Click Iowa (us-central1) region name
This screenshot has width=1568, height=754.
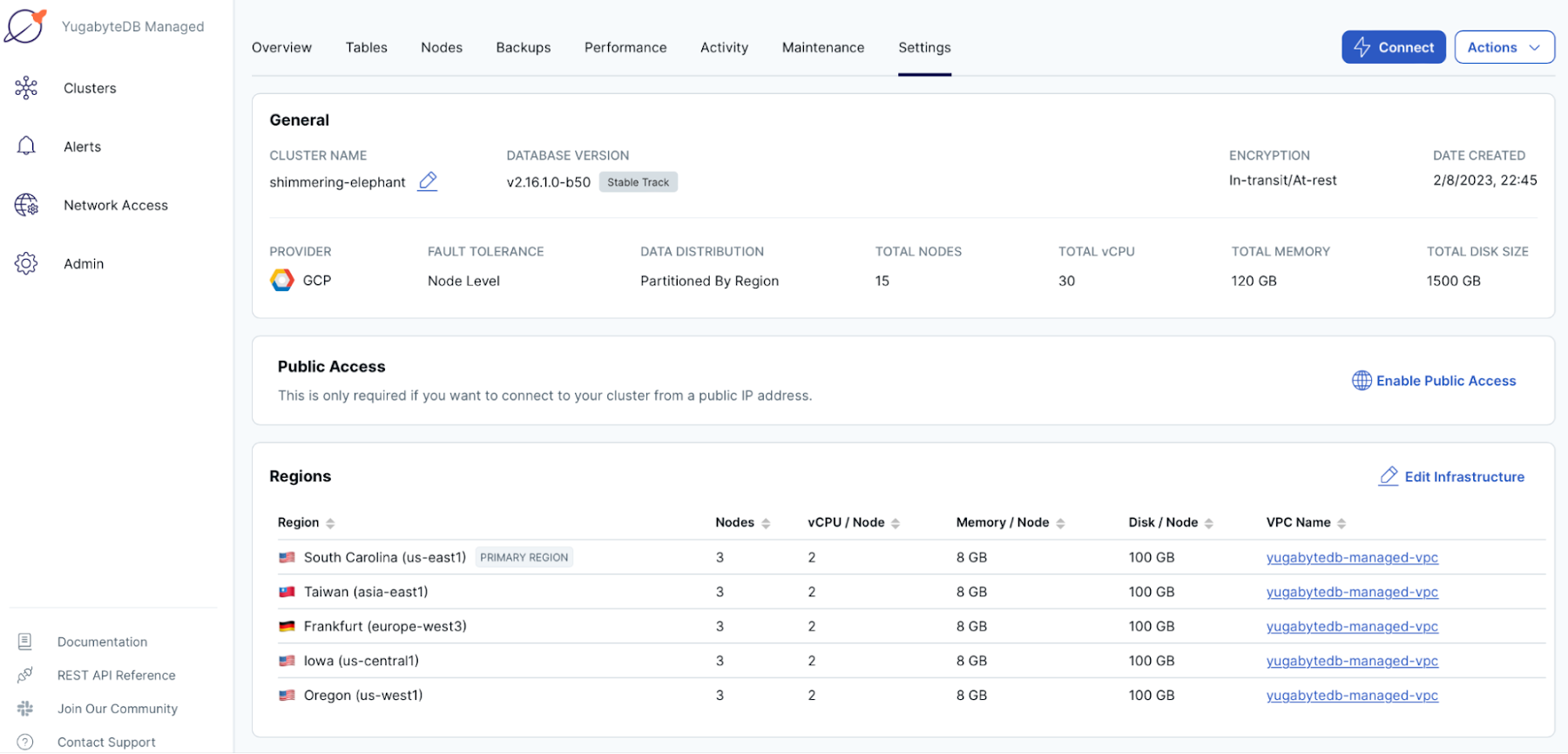362,661
